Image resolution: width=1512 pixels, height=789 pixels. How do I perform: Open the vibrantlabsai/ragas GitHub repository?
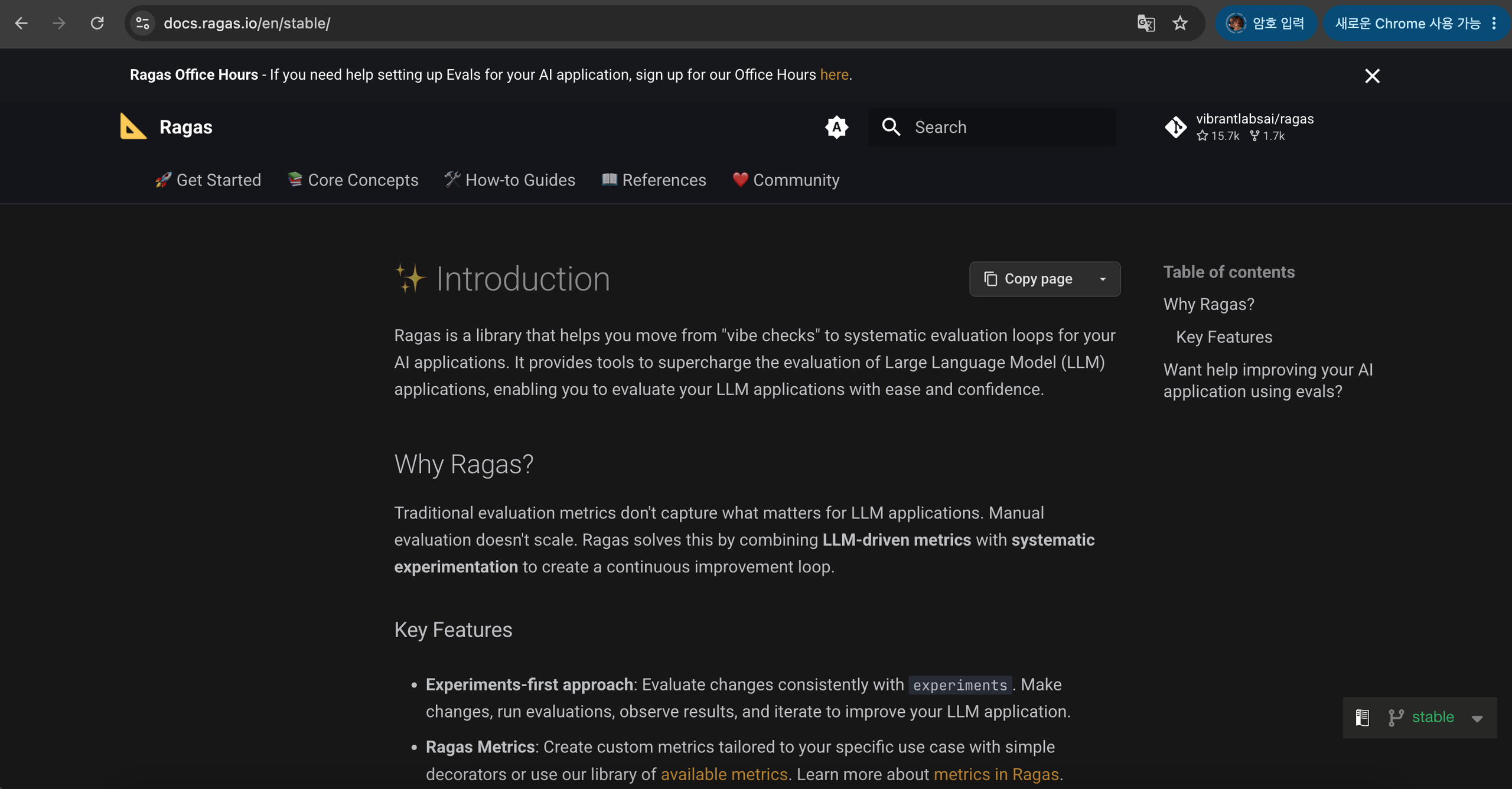(x=1239, y=127)
